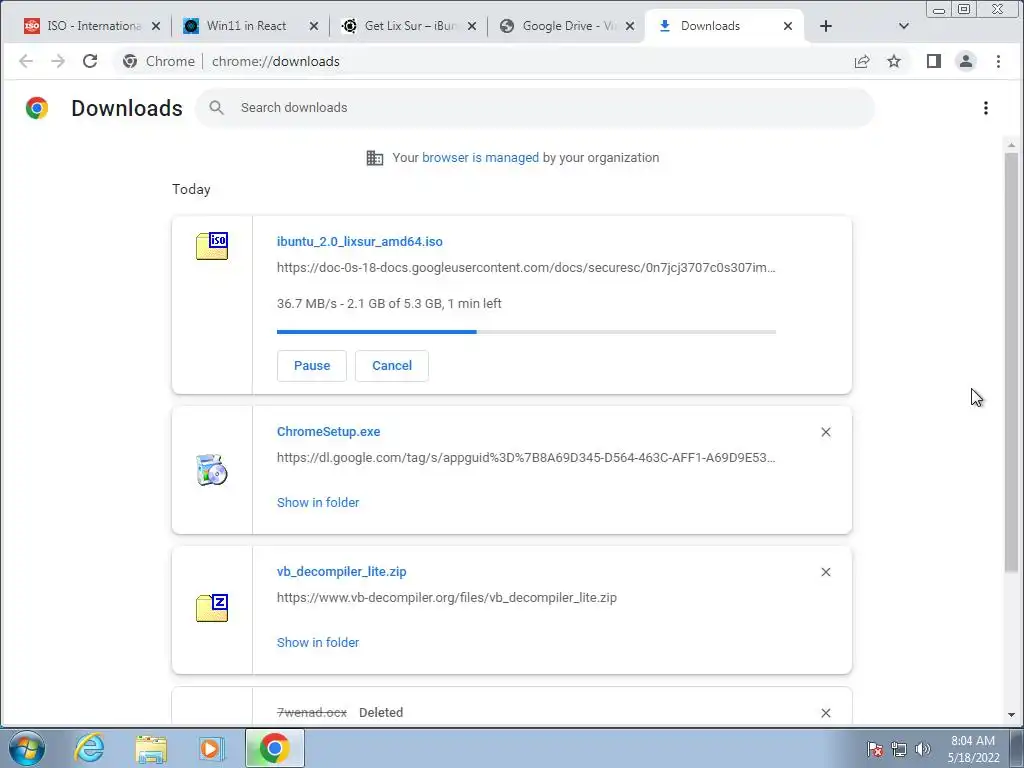Pause the ibuntu ISO download

tap(312, 366)
